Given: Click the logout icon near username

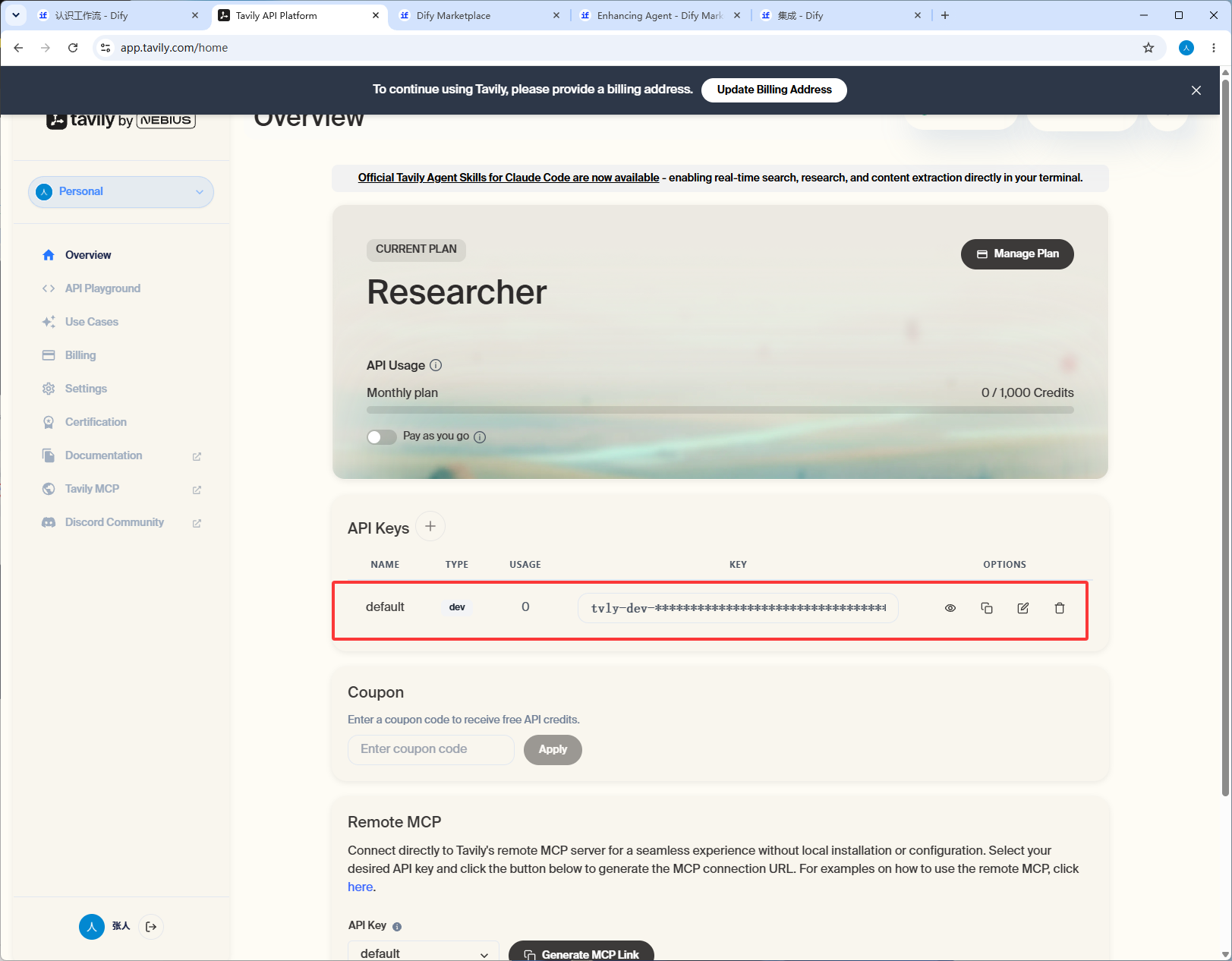Looking at the screenshot, I should [151, 926].
